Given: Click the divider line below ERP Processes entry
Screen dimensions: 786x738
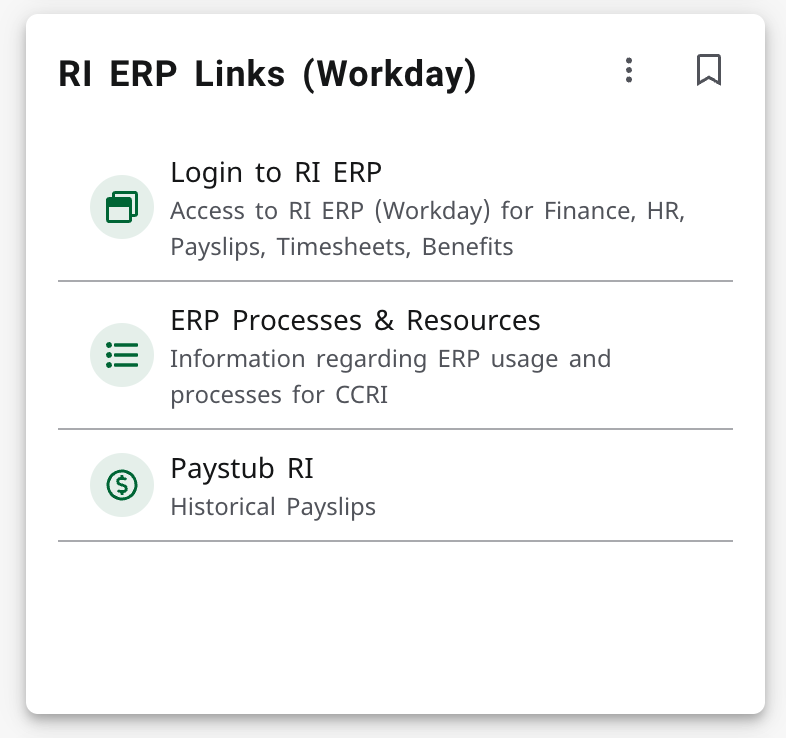Looking at the screenshot, I should click(395, 429).
